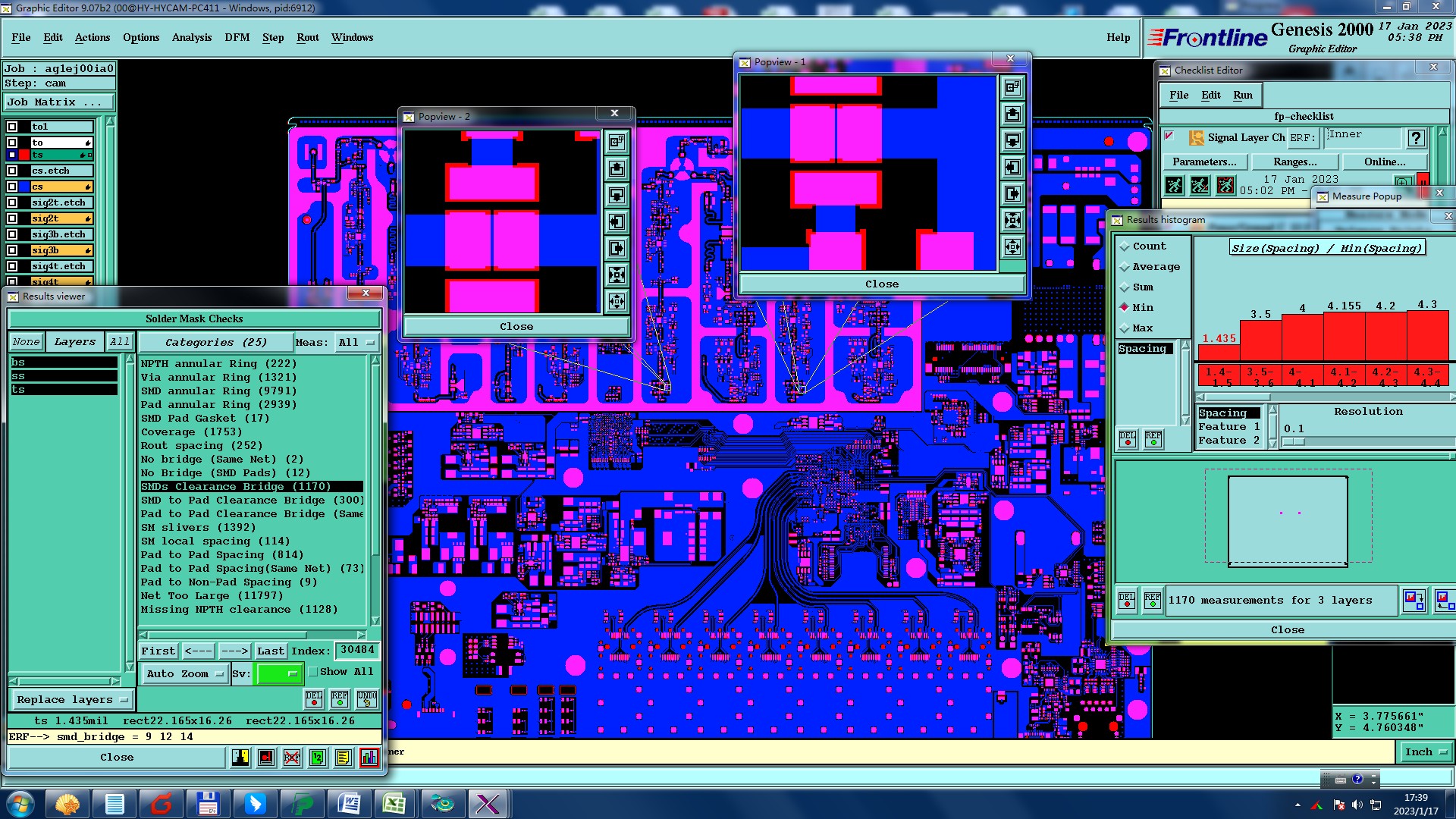Click the crossed-out REF icon
The height and width of the screenshot is (819, 1456).
pyautogui.click(x=292, y=758)
